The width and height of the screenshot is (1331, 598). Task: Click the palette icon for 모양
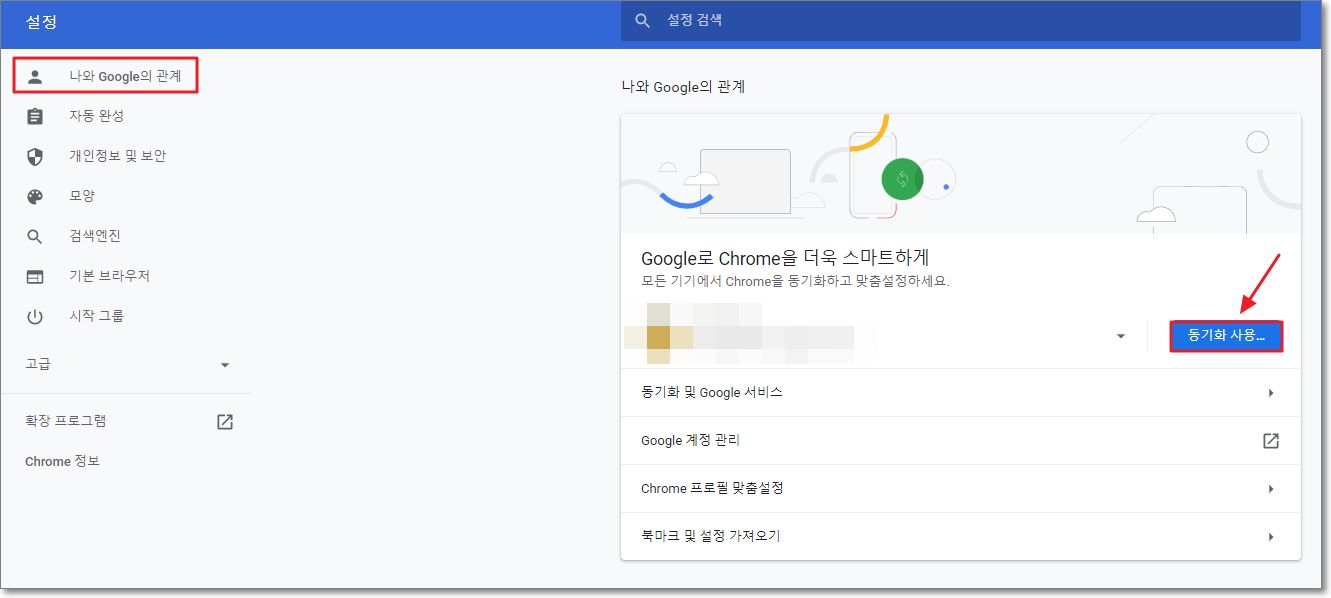[35, 196]
